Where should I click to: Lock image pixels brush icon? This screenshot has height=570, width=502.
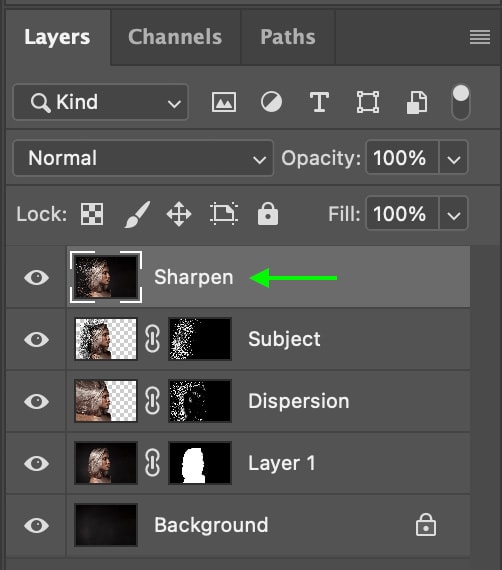[137, 214]
